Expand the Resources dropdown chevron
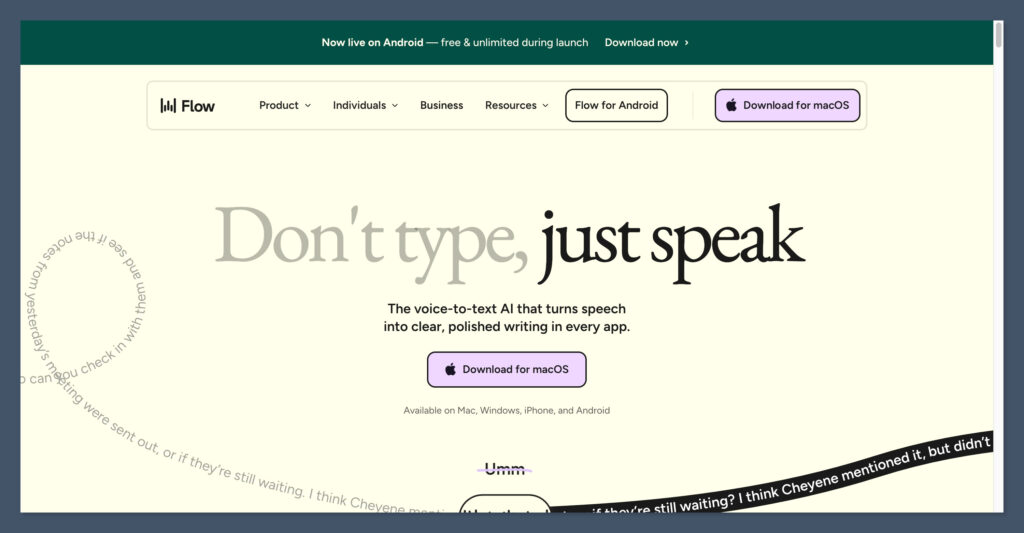The height and width of the screenshot is (533, 1024). (545, 106)
